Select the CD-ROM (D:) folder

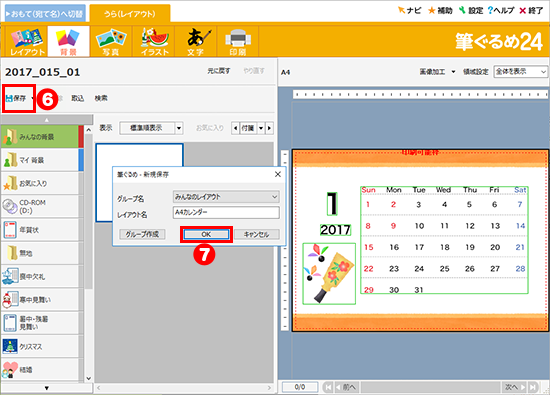[x=40, y=207]
